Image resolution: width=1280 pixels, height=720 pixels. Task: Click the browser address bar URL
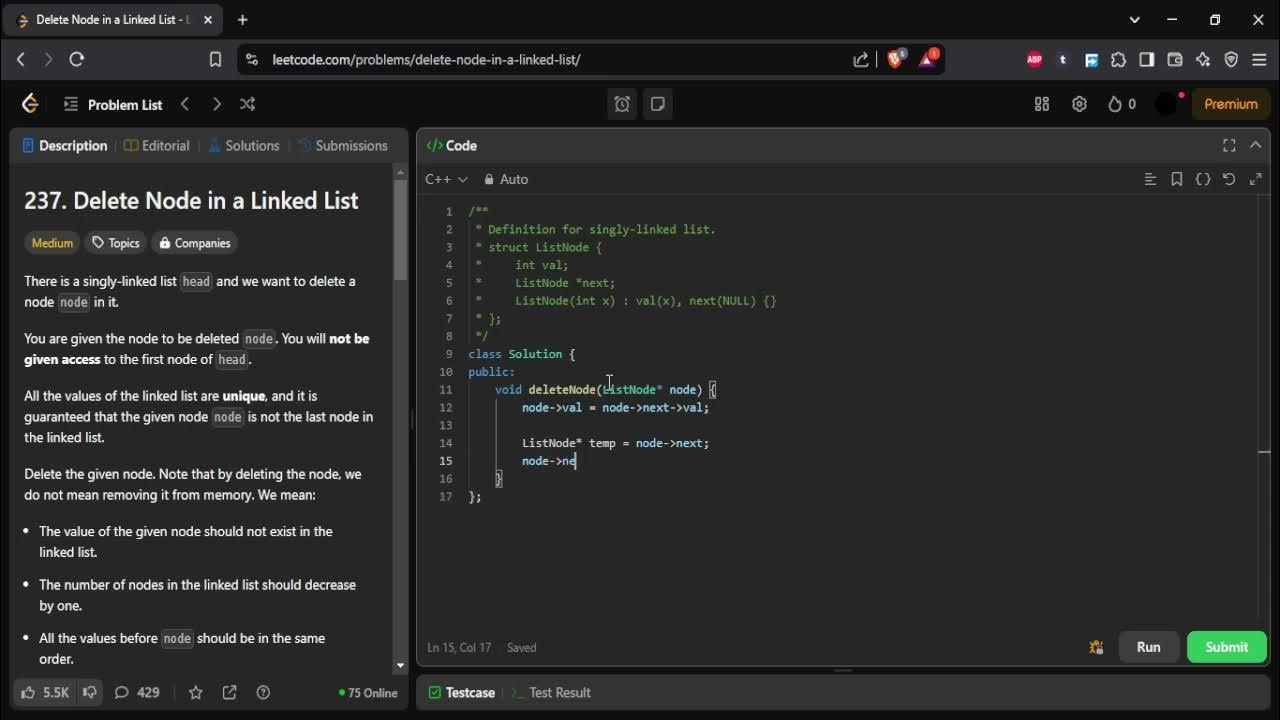coord(426,59)
